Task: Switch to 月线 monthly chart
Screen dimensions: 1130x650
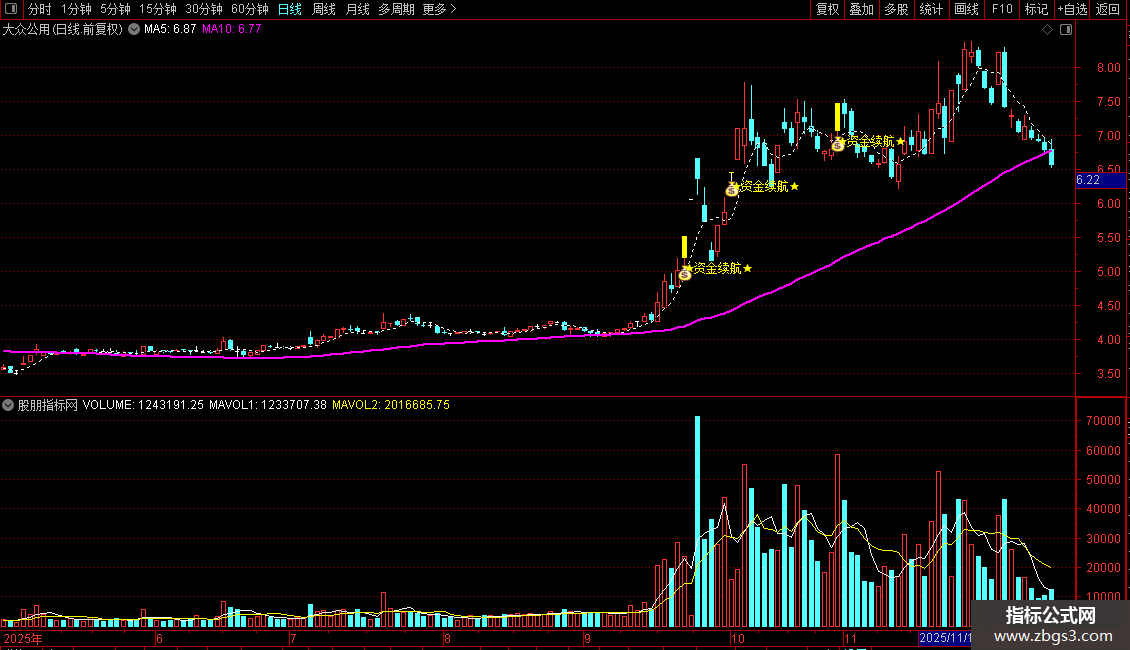Action: click(x=357, y=9)
